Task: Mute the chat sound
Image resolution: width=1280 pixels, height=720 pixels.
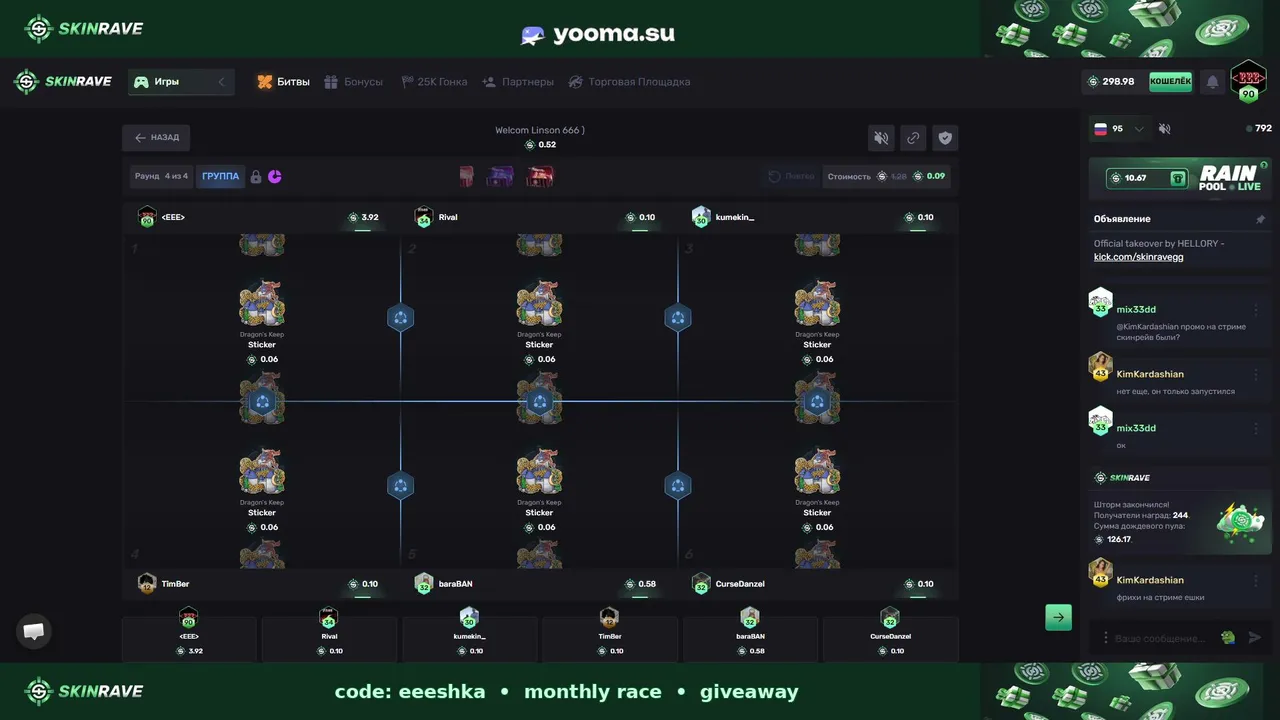Action: (x=1164, y=129)
